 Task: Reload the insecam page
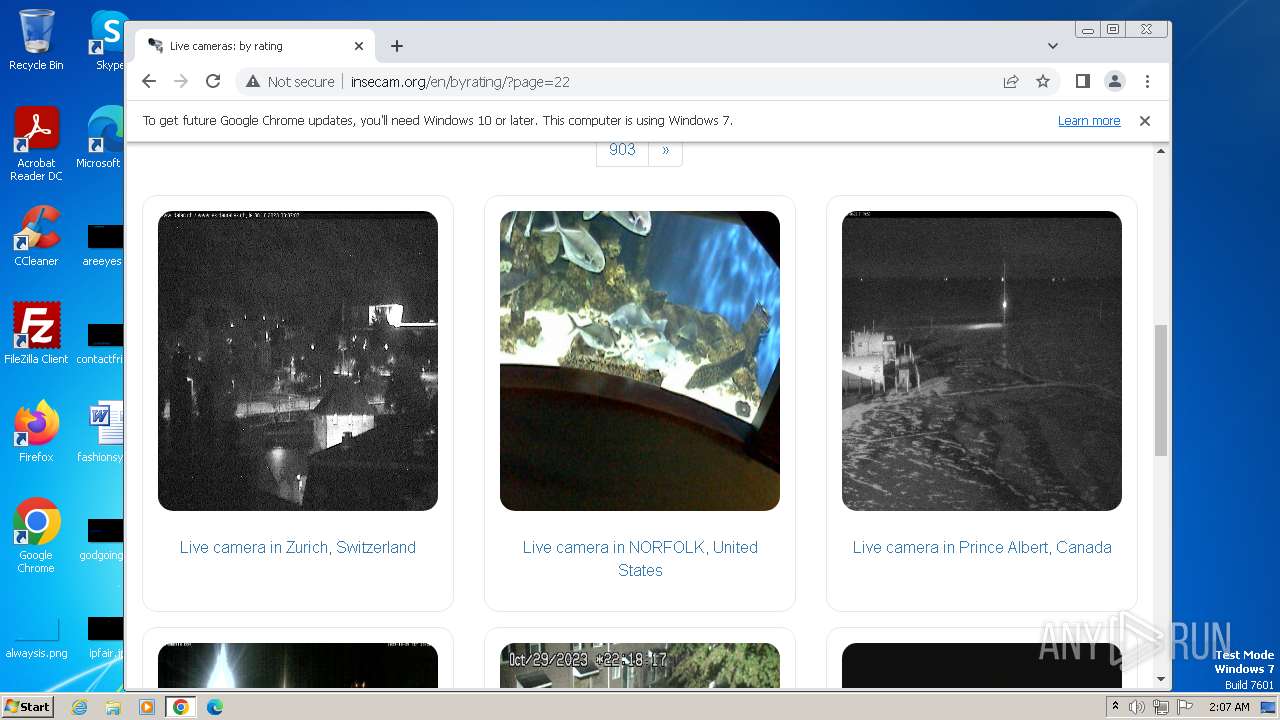tap(213, 82)
